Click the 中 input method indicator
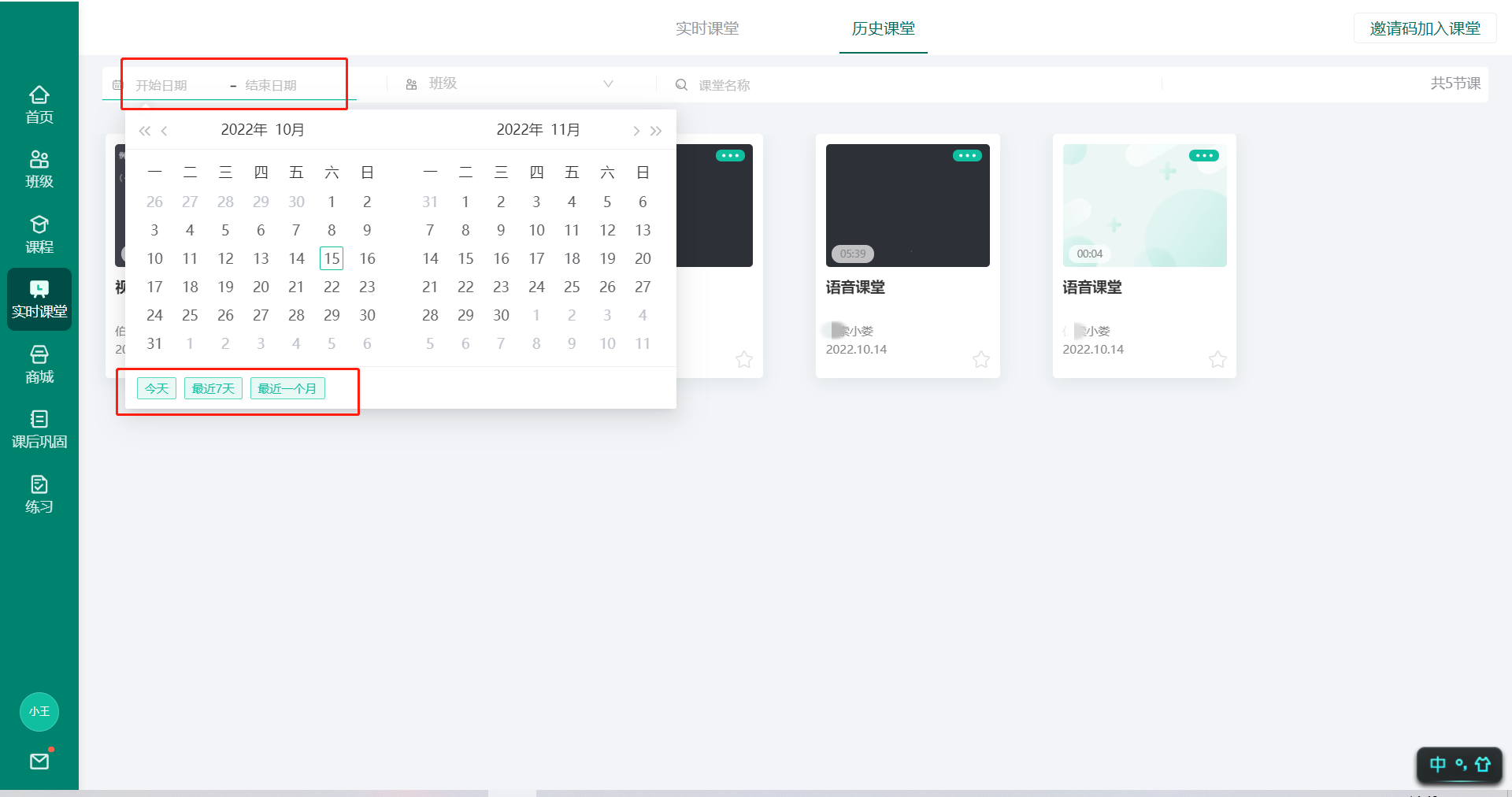 1439,765
